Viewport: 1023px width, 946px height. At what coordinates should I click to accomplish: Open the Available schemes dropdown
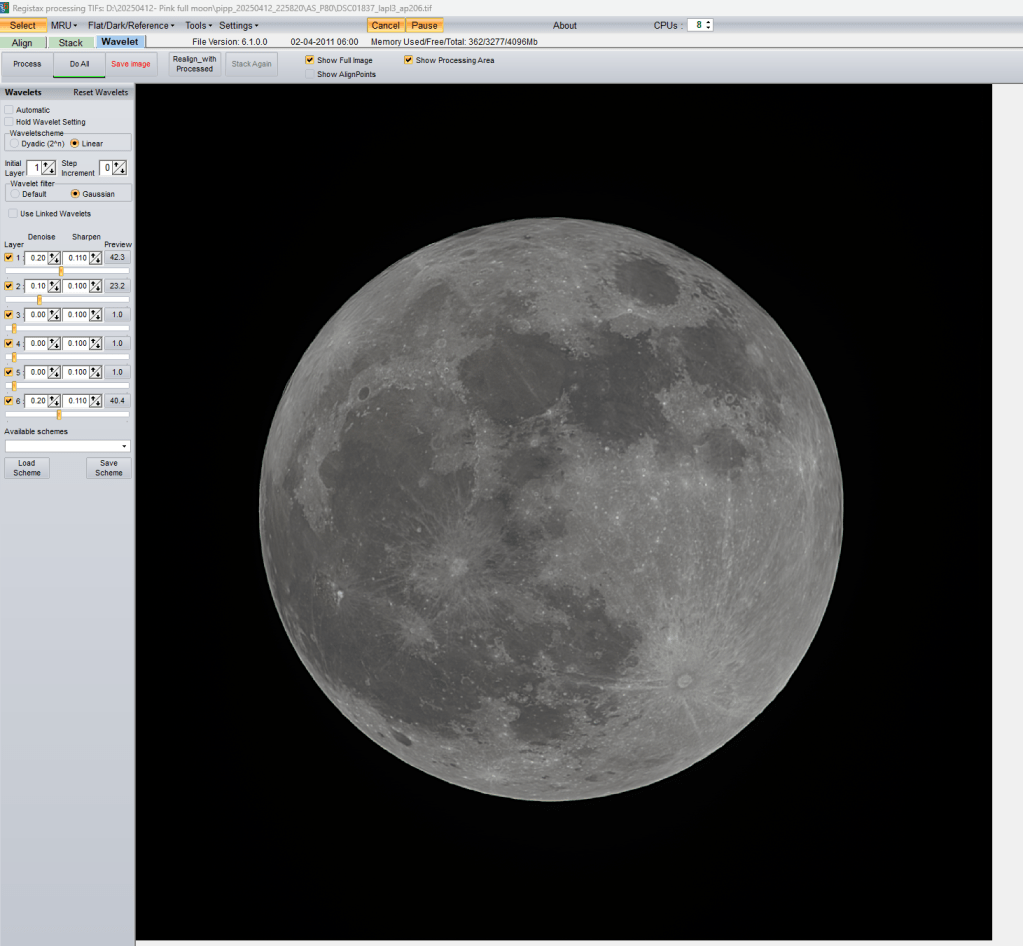tap(124, 446)
